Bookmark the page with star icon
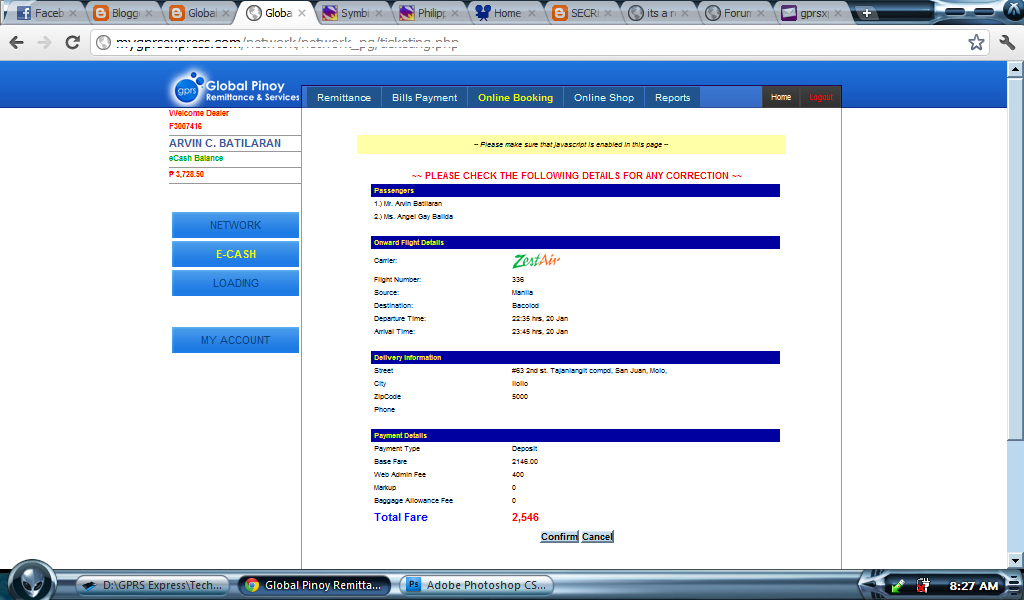The width and height of the screenshot is (1024, 600). tap(976, 42)
